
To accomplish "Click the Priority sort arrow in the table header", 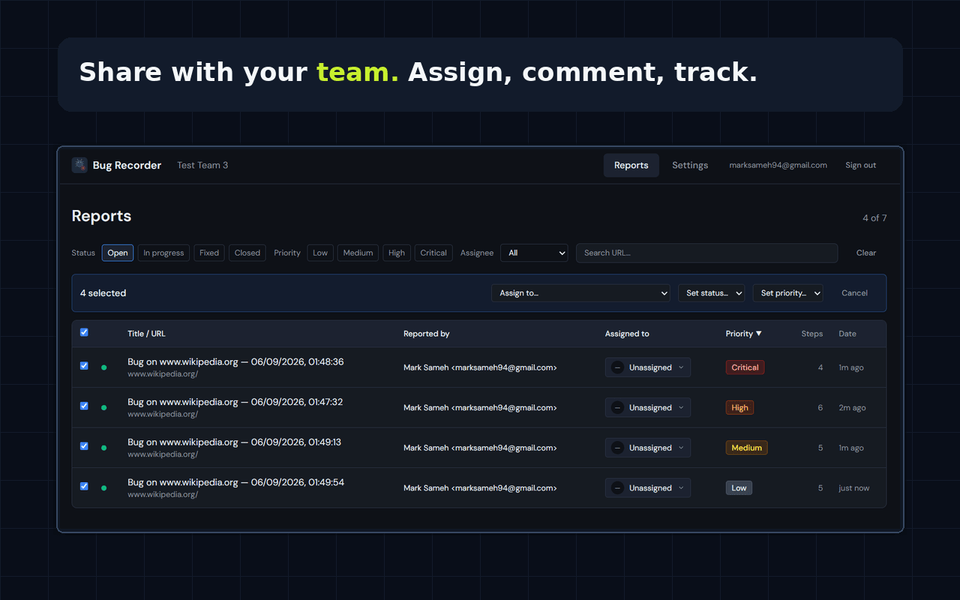I will point(759,334).
